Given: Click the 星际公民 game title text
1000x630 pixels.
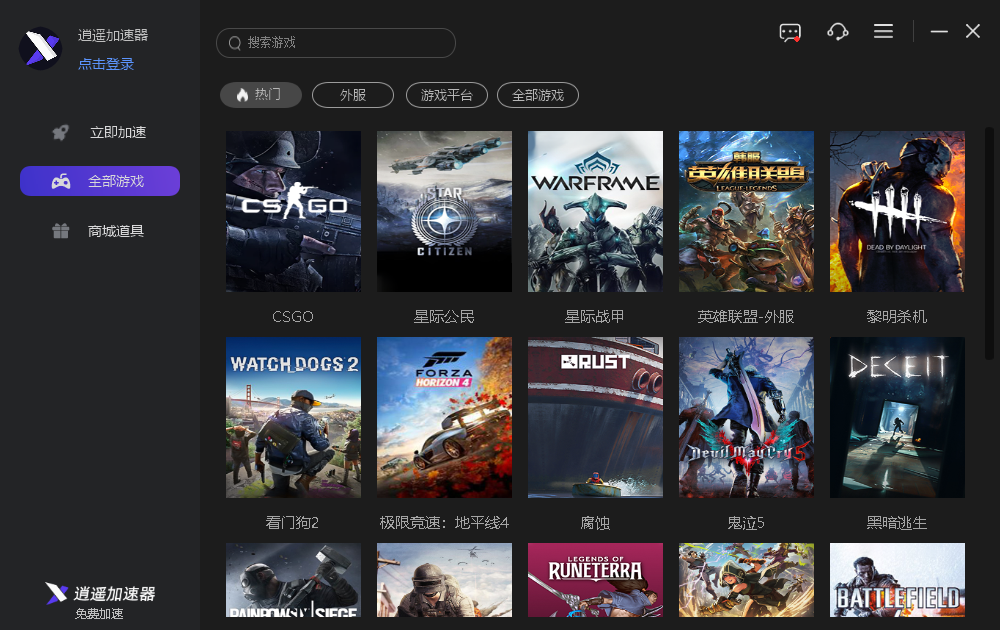Looking at the screenshot, I should (444, 317).
